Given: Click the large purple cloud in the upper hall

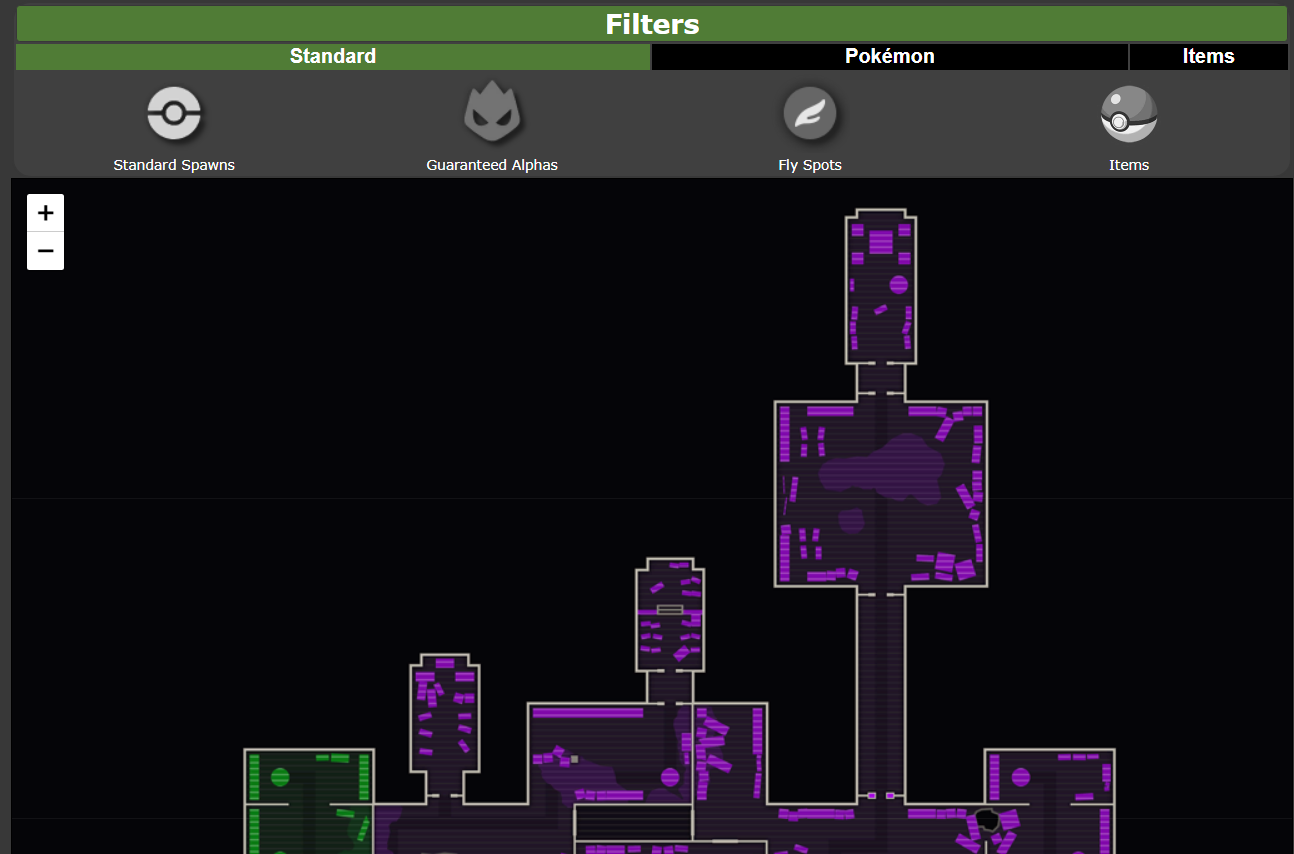Looking at the screenshot, I should [880, 470].
